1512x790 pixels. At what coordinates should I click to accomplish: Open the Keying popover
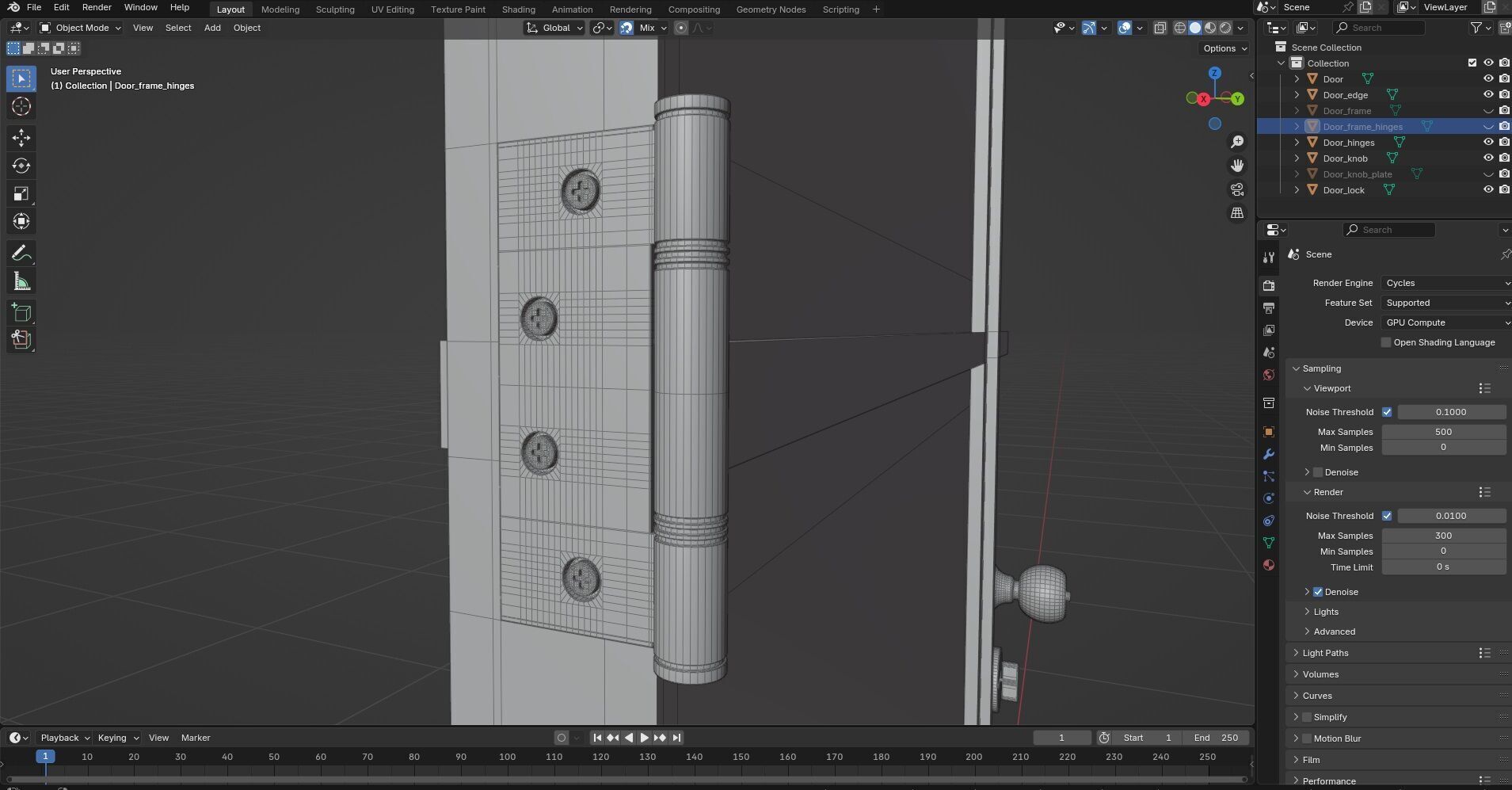117,738
